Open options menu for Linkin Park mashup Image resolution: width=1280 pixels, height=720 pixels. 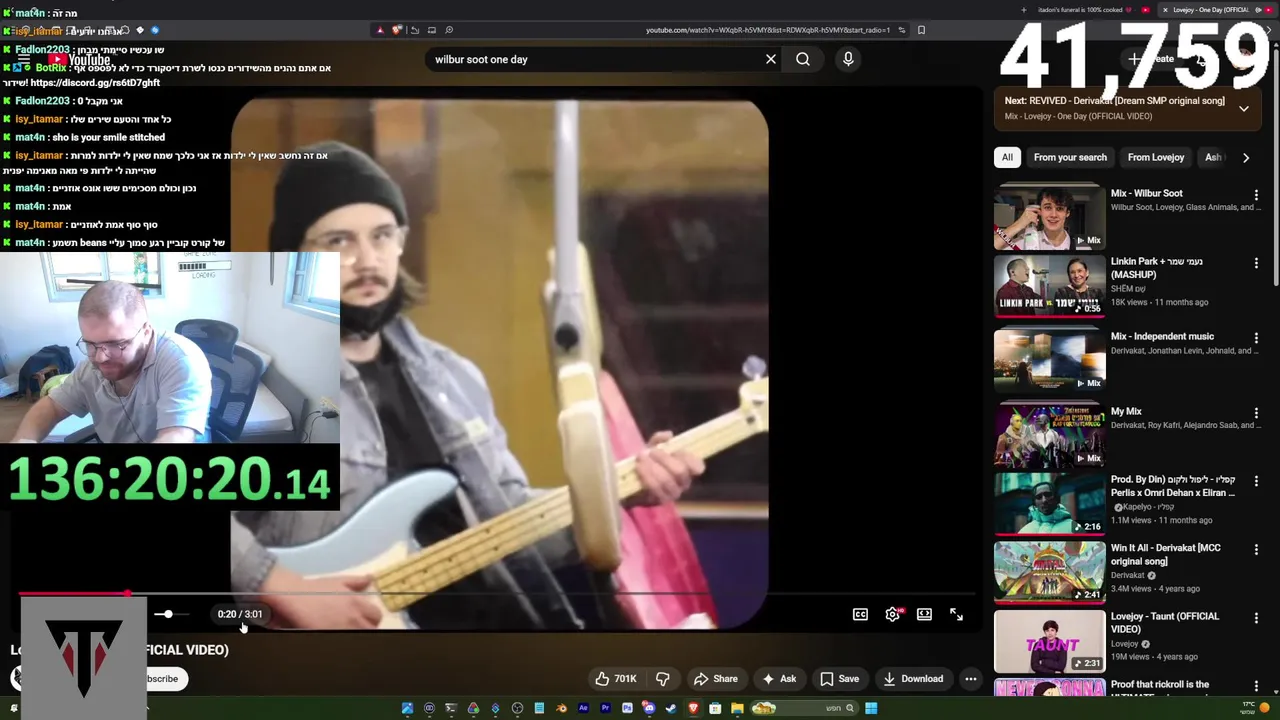1256,263
